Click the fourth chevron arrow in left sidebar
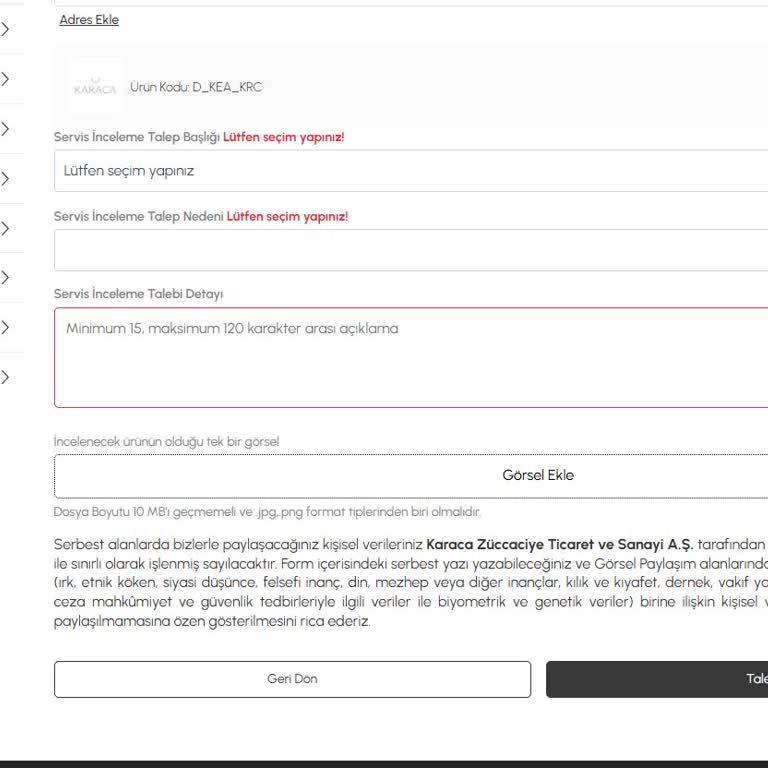 pyautogui.click(x=5, y=179)
